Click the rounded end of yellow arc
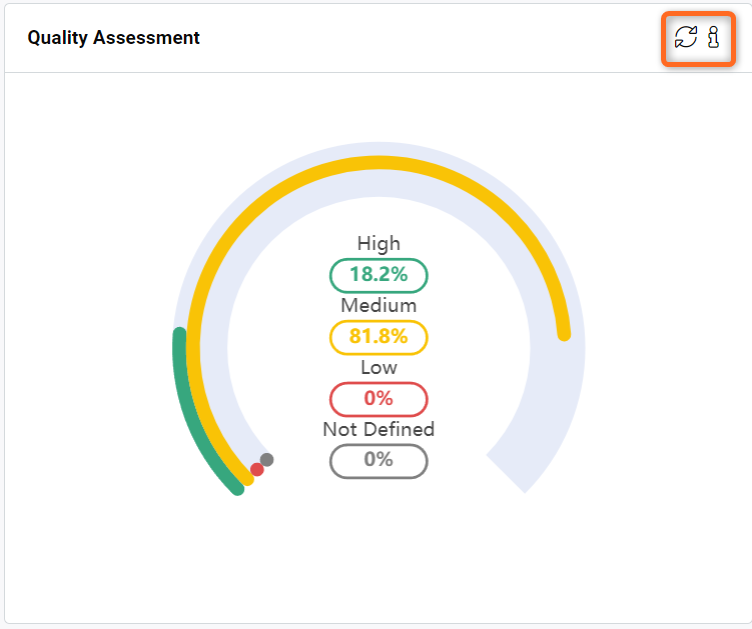The image size is (752, 629). [564, 334]
